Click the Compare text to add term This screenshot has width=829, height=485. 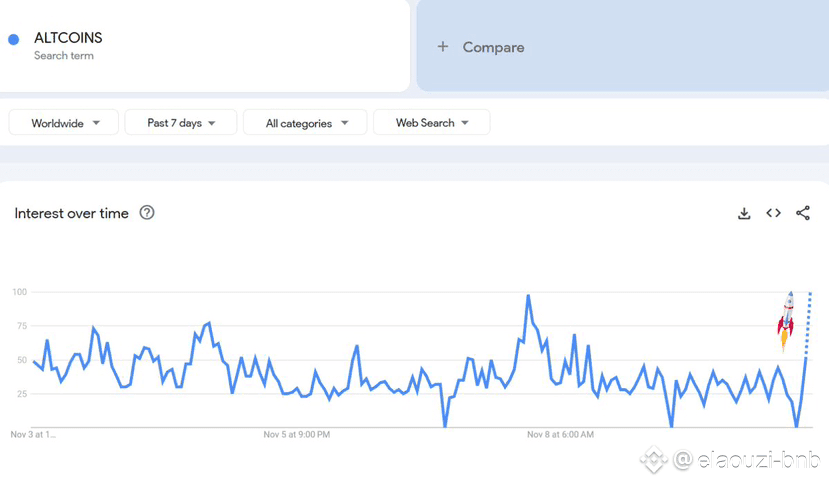(x=493, y=47)
